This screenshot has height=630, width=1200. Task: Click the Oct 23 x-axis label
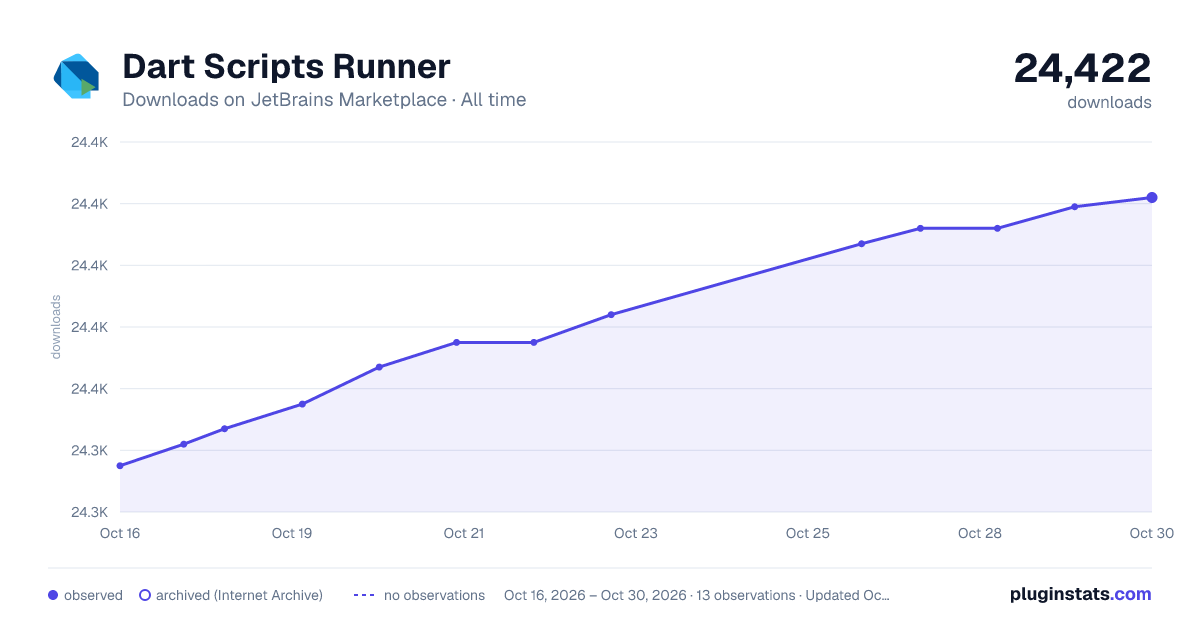point(636,533)
